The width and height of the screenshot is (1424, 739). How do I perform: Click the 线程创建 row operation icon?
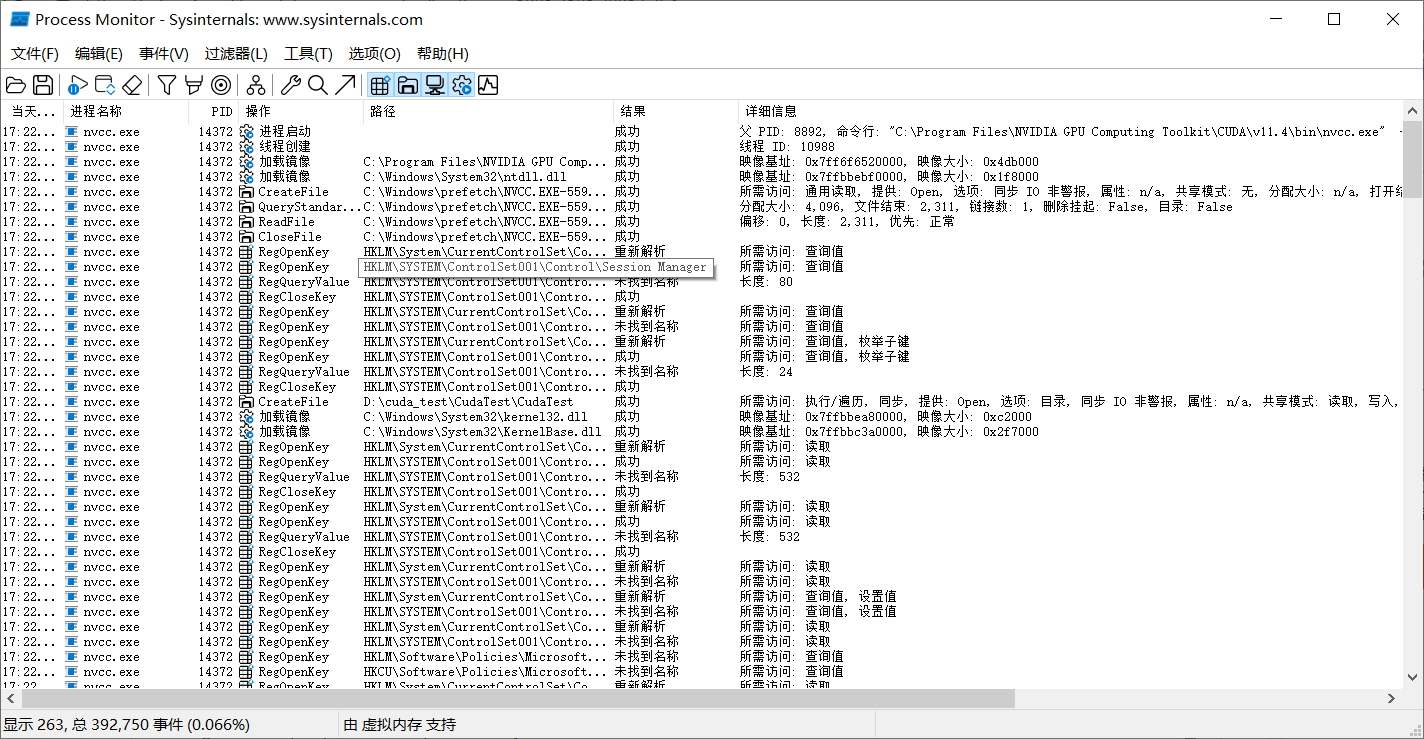(x=247, y=147)
